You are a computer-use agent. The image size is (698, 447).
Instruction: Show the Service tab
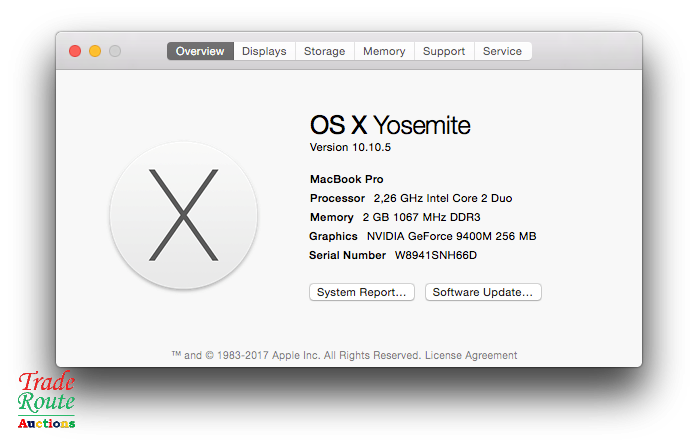pos(503,51)
